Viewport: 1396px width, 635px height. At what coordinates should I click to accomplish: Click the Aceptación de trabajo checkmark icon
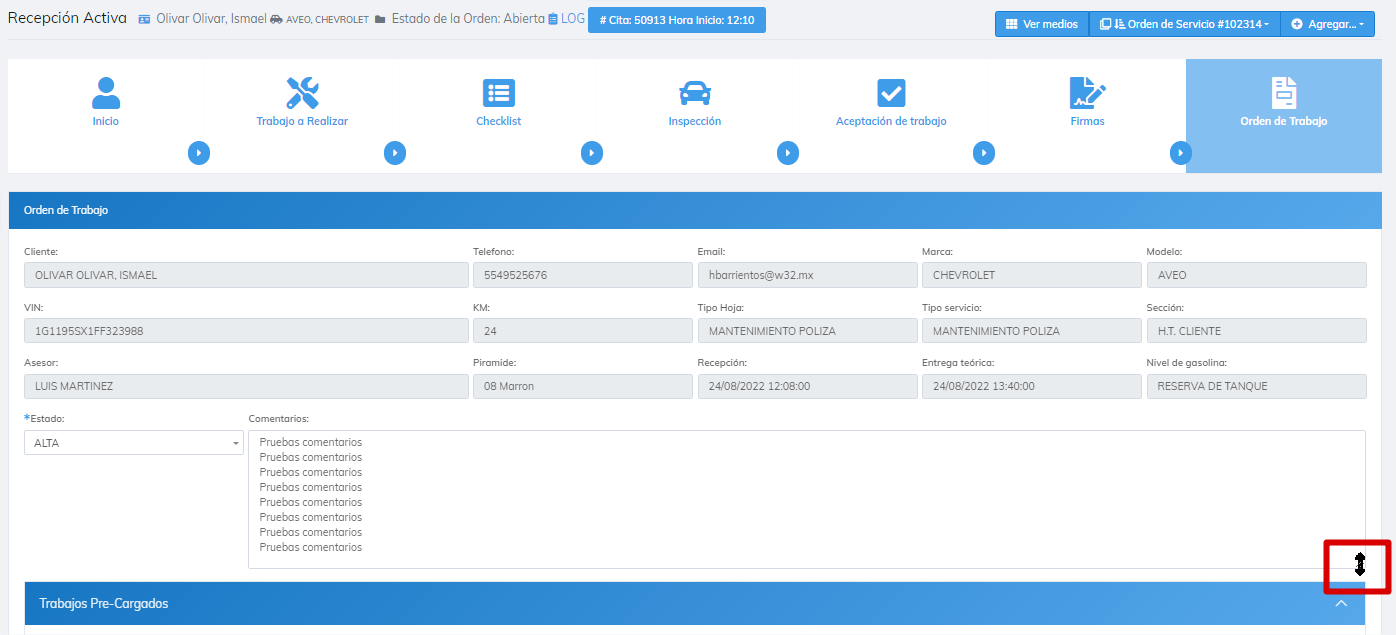point(891,93)
